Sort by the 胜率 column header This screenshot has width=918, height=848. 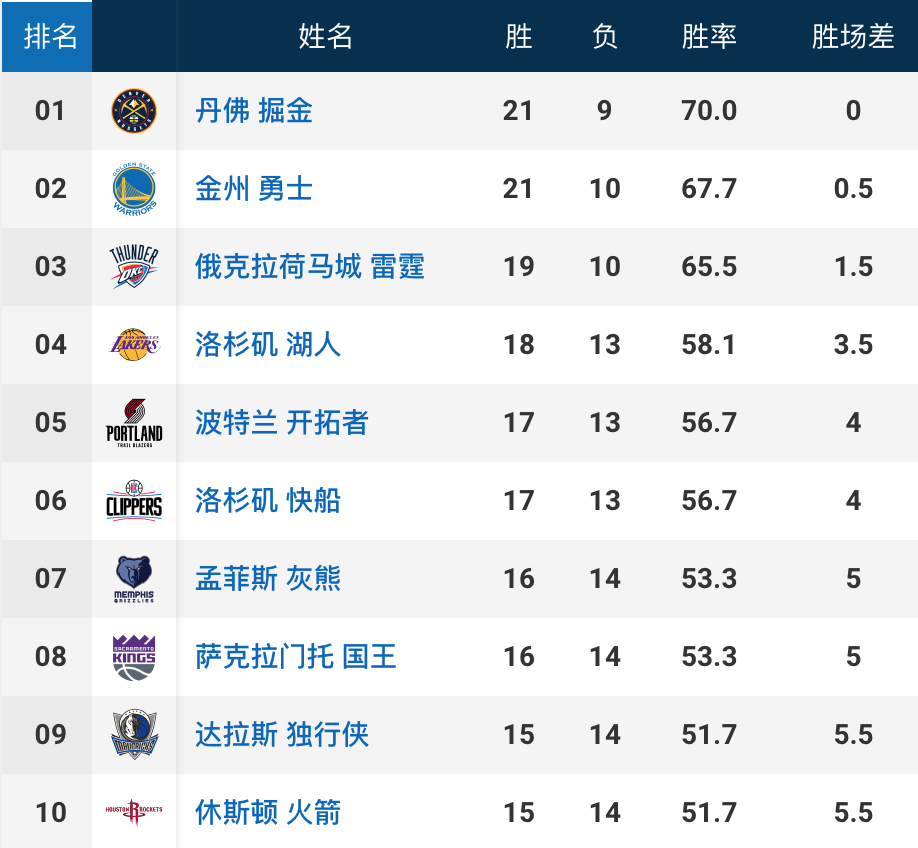(709, 37)
